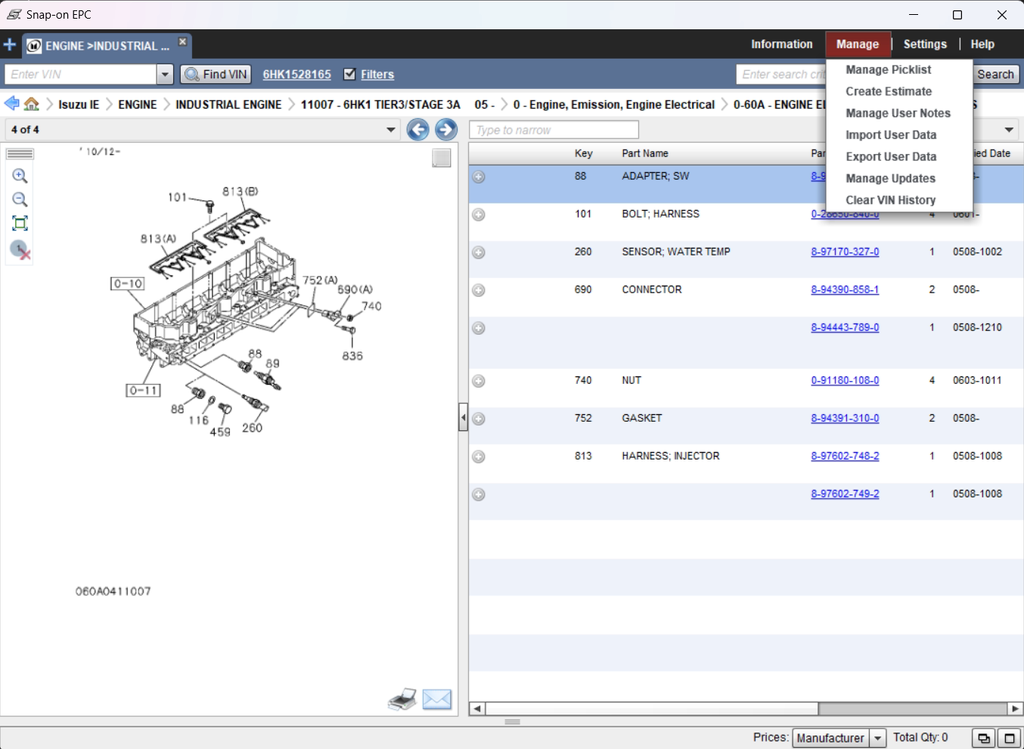Viewport: 1024px width, 749px height.
Task: Open the Filters link
Action: coord(377,74)
